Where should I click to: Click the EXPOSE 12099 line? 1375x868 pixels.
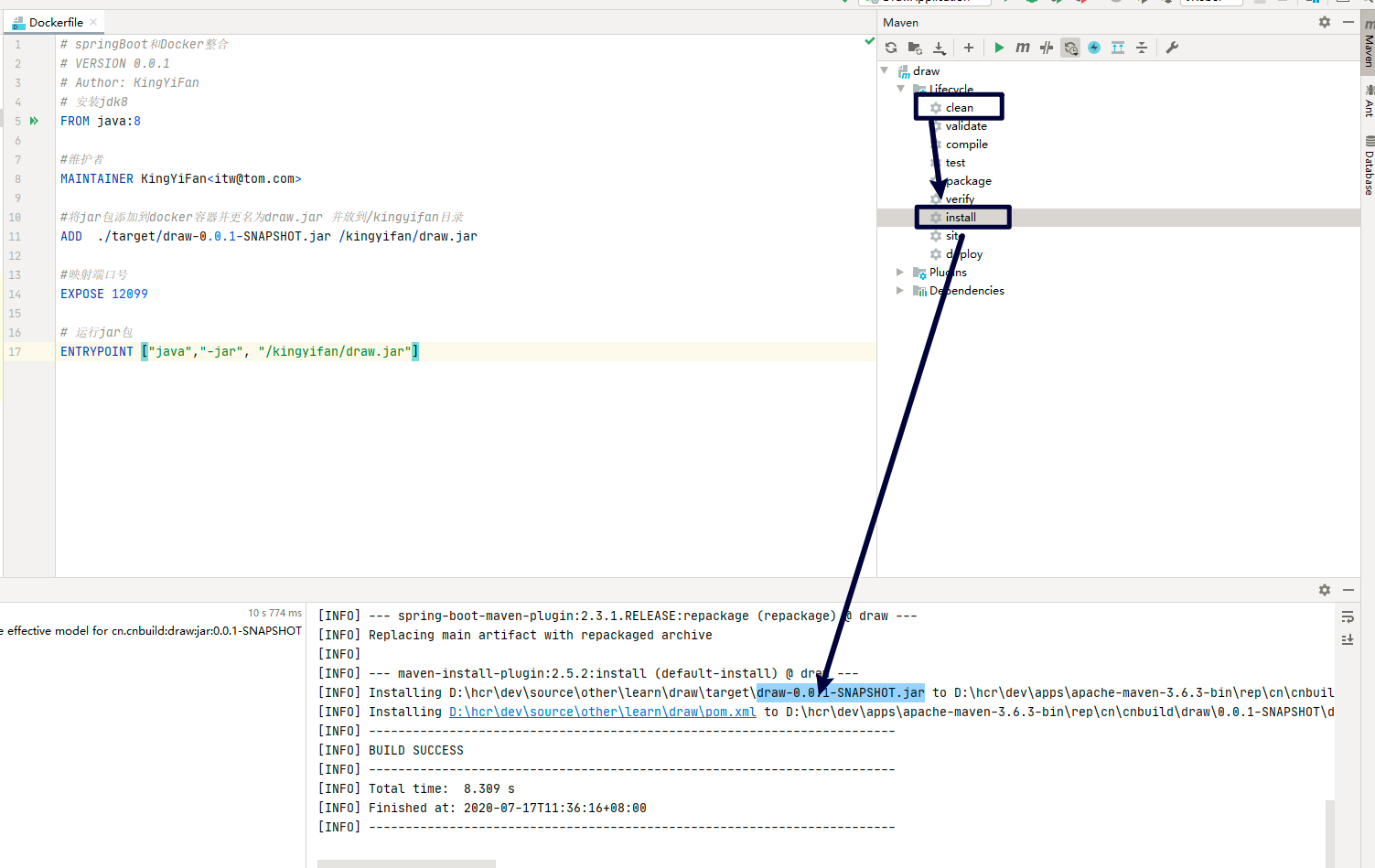coord(104,294)
